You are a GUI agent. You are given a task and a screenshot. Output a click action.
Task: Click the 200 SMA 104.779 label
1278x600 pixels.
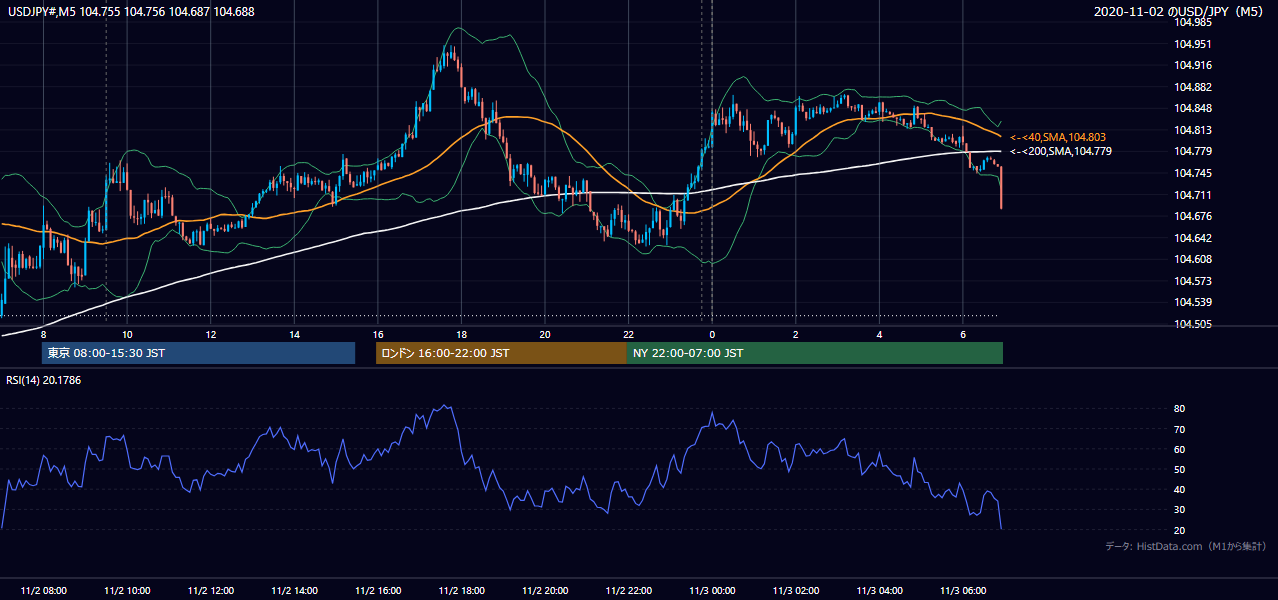tap(1061, 151)
